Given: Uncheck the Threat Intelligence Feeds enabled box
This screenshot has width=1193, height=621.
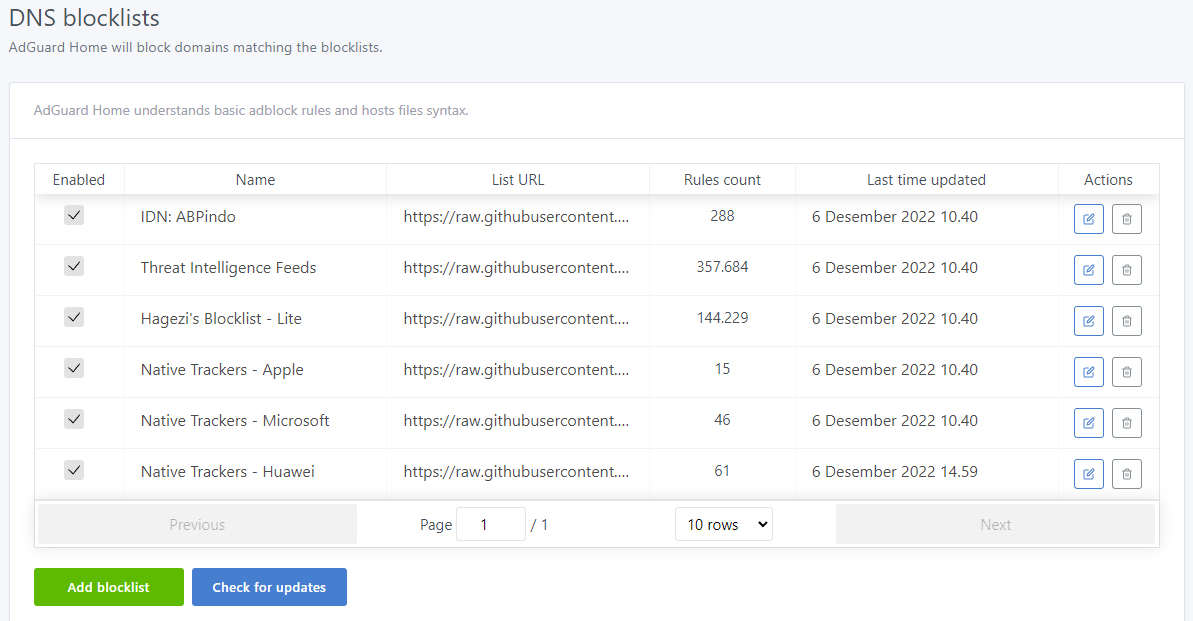Looking at the screenshot, I should (73, 266).
